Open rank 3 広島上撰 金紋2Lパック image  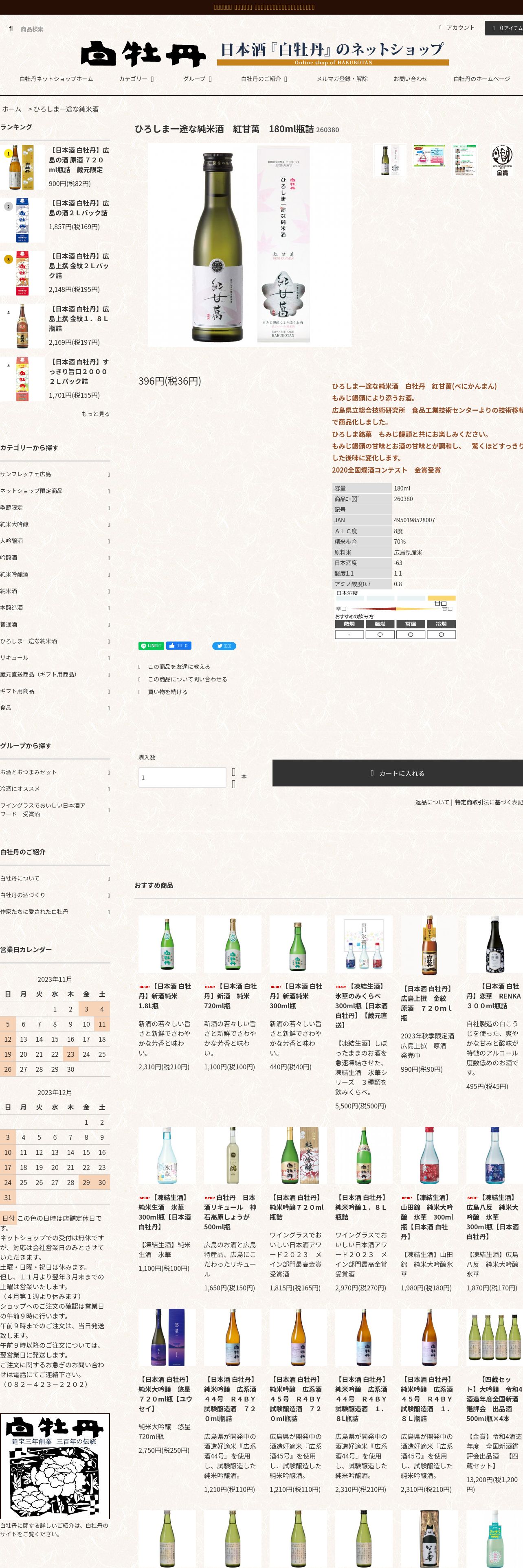pyautogui.click(x=22, y=273)
